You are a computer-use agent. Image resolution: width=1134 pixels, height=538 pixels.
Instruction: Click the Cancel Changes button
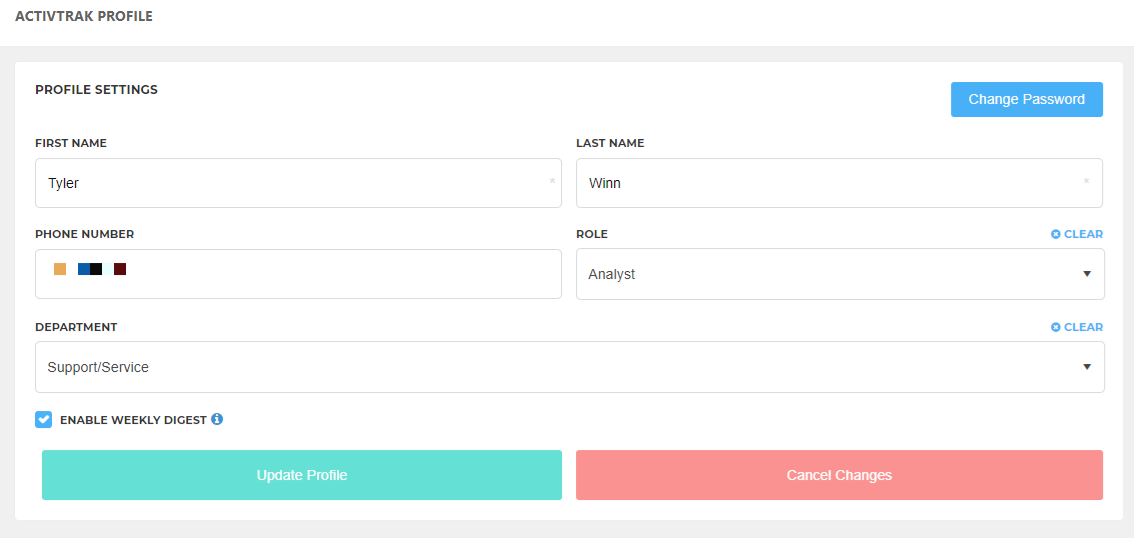point(840,475)
